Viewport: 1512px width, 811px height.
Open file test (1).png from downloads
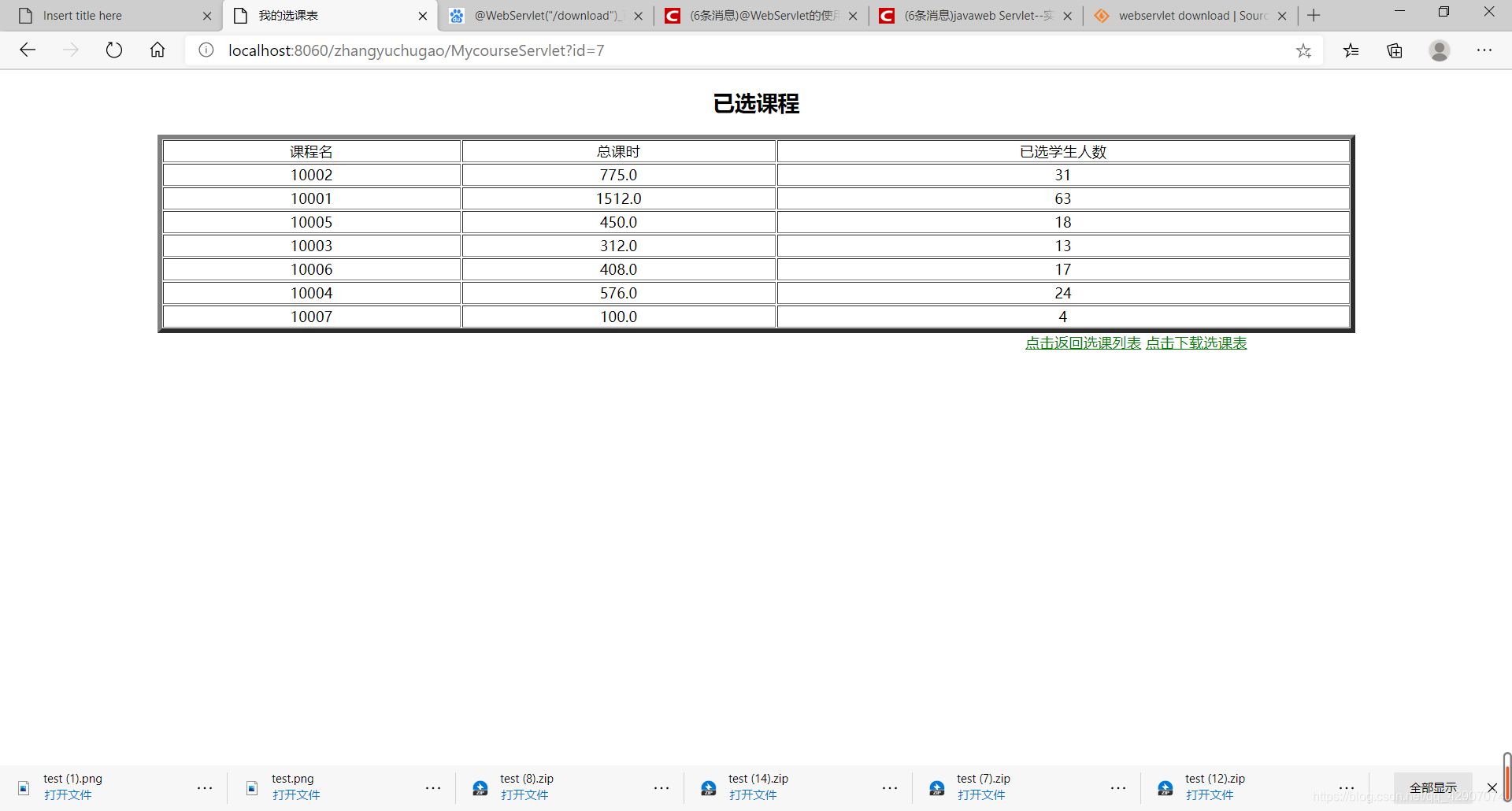point(68,795)
